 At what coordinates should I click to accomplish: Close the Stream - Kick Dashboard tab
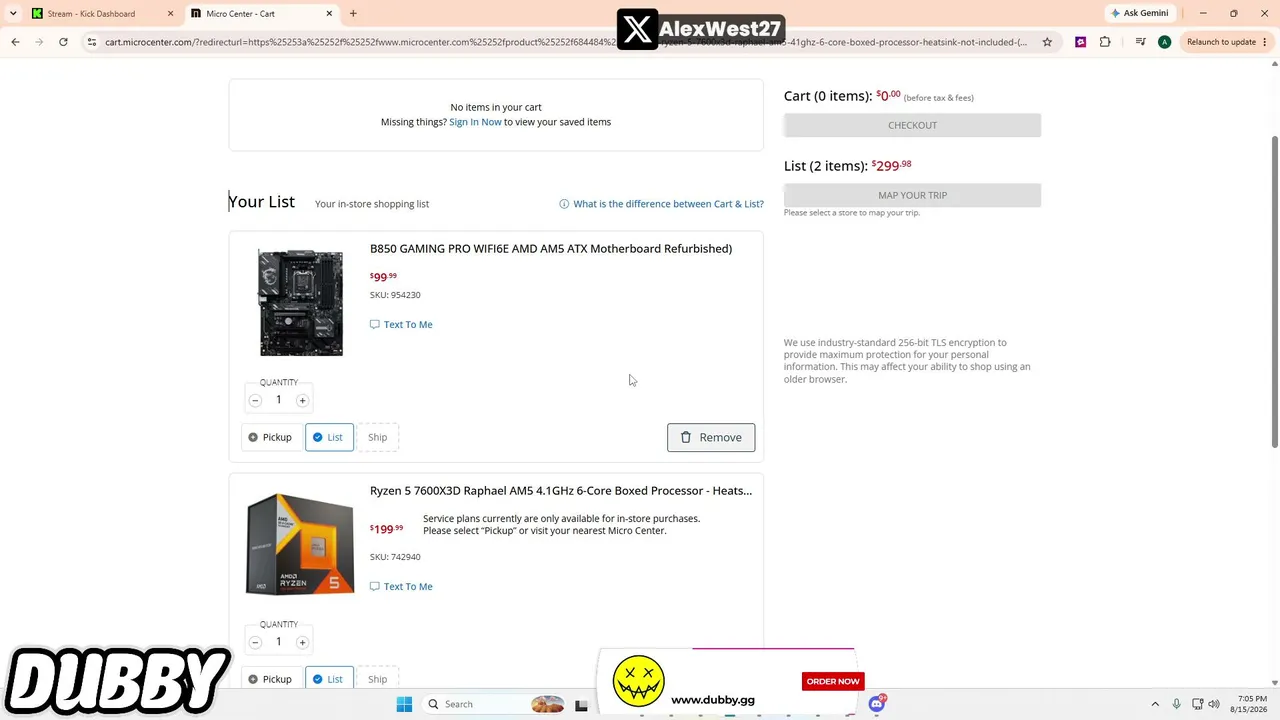point(170,14)
